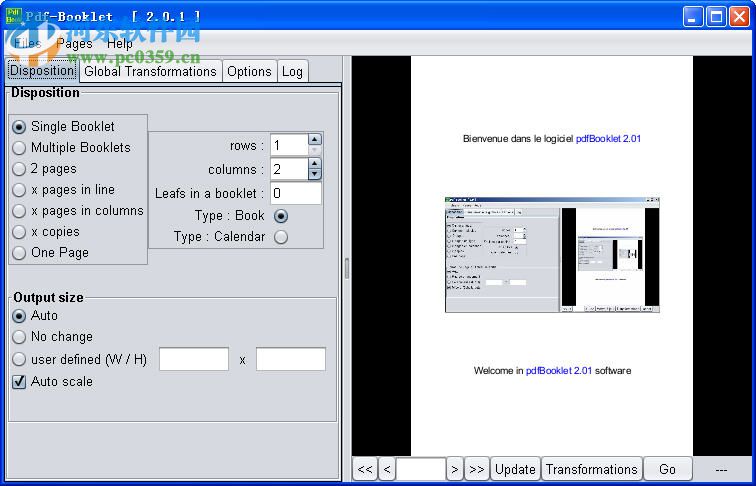Click the panel splitter handle
Viewport: 756px width, 486px height.
pos(347,269)
